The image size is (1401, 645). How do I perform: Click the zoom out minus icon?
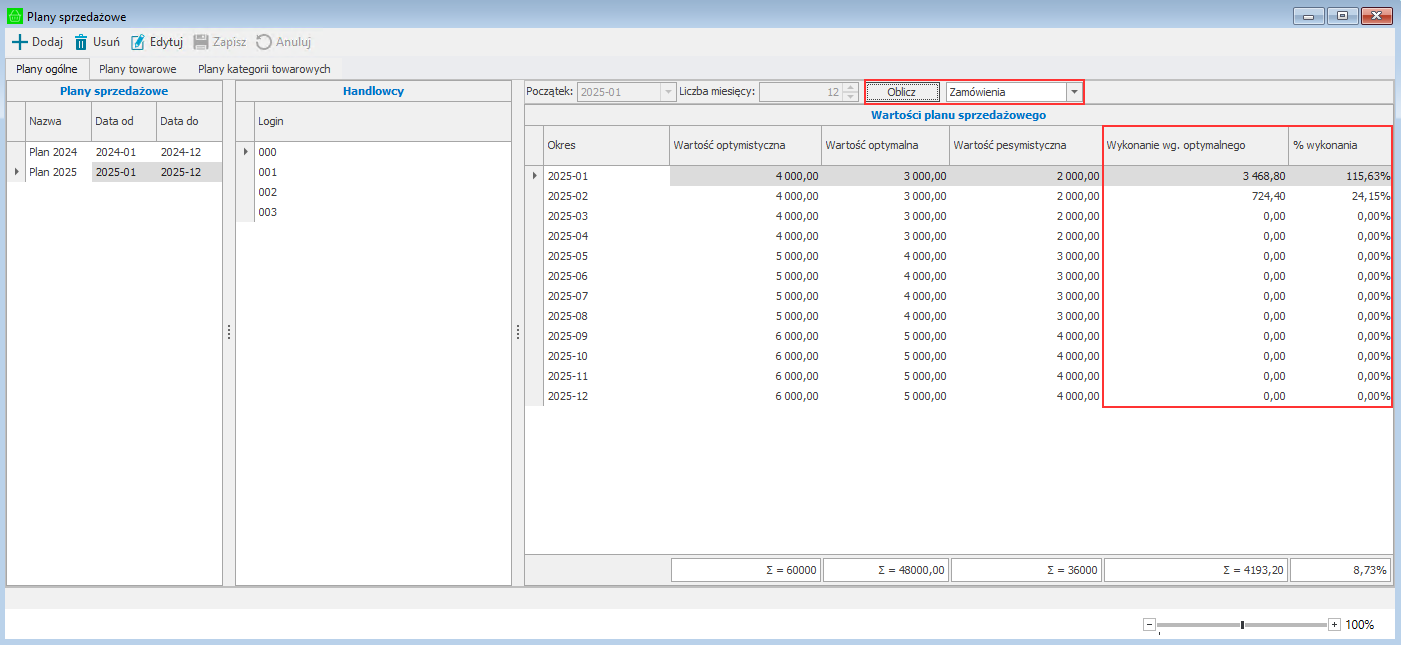point(1149,625)
